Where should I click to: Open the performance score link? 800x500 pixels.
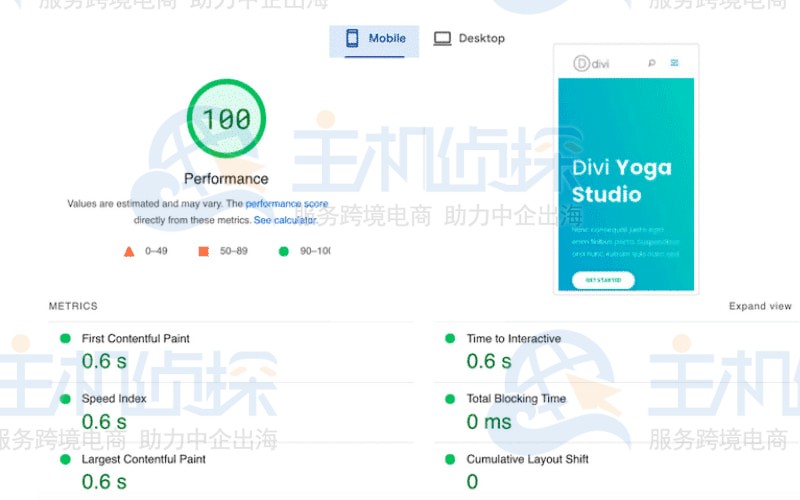[287, 204]
